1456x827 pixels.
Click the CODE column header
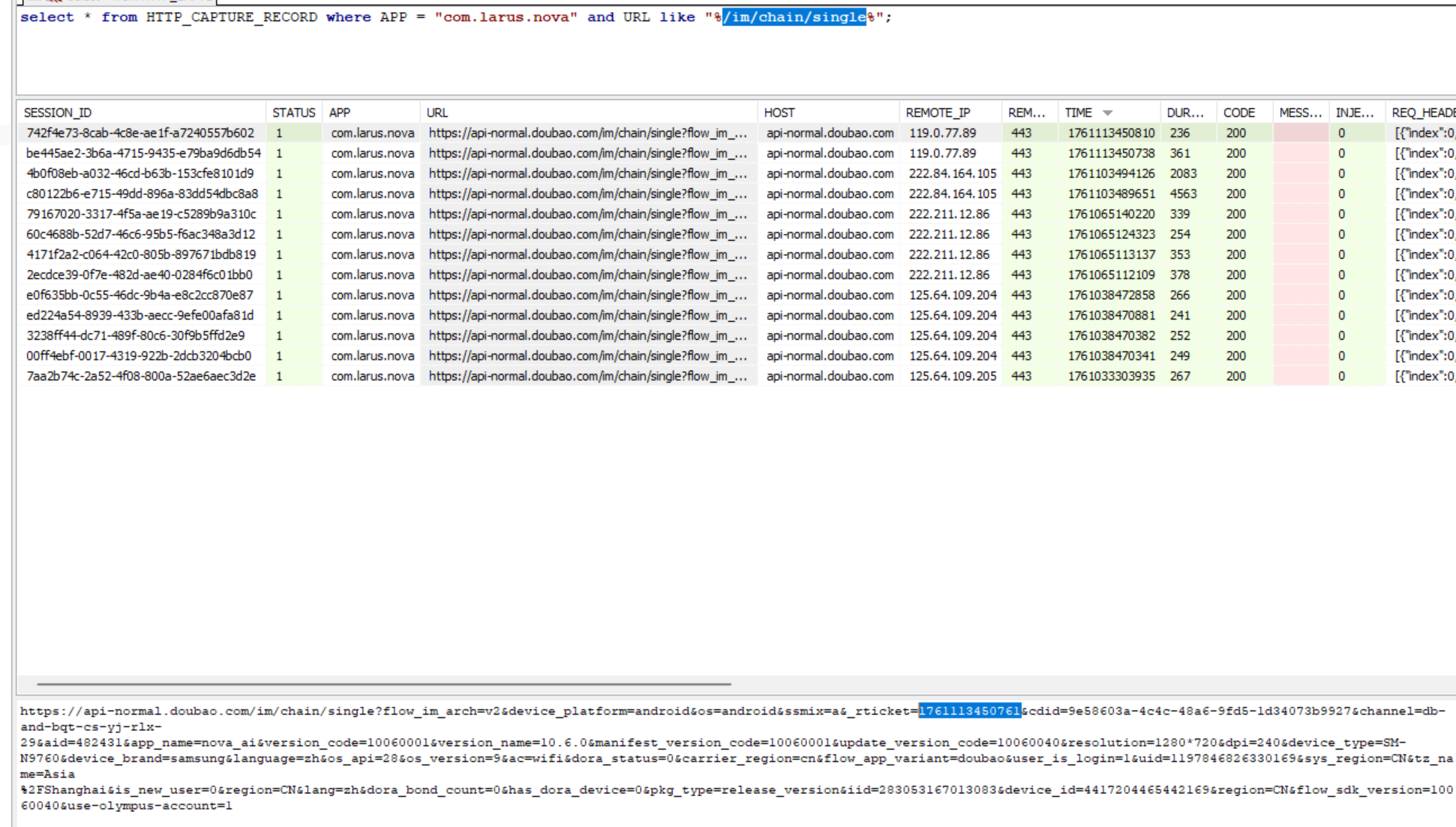coord(1238,113)
